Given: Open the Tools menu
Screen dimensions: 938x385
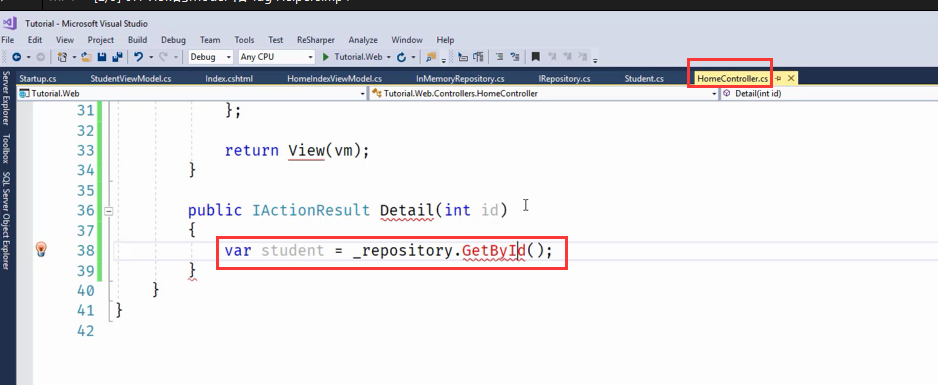Looking at the screenshot, I should click(244, 40).
